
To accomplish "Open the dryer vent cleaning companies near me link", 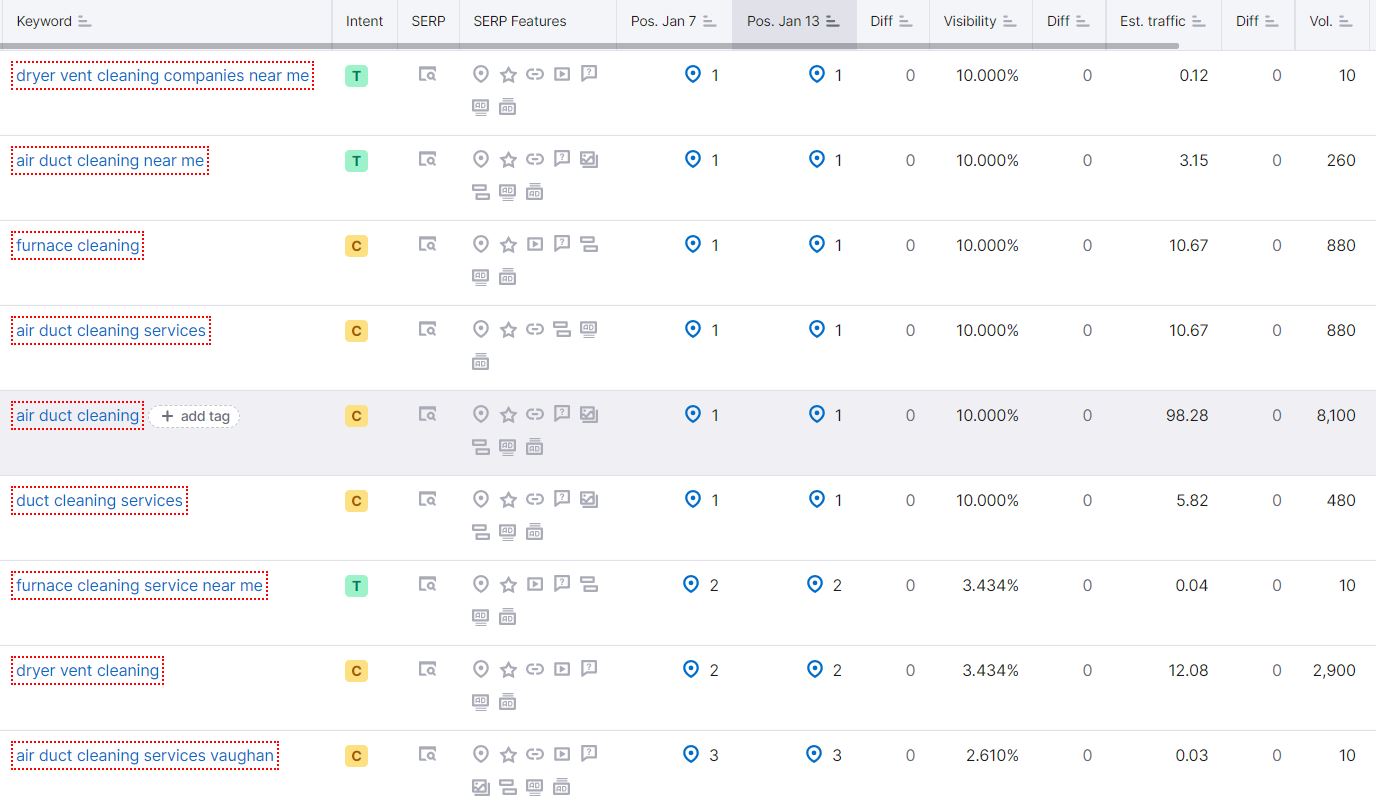I will (162, 76).
